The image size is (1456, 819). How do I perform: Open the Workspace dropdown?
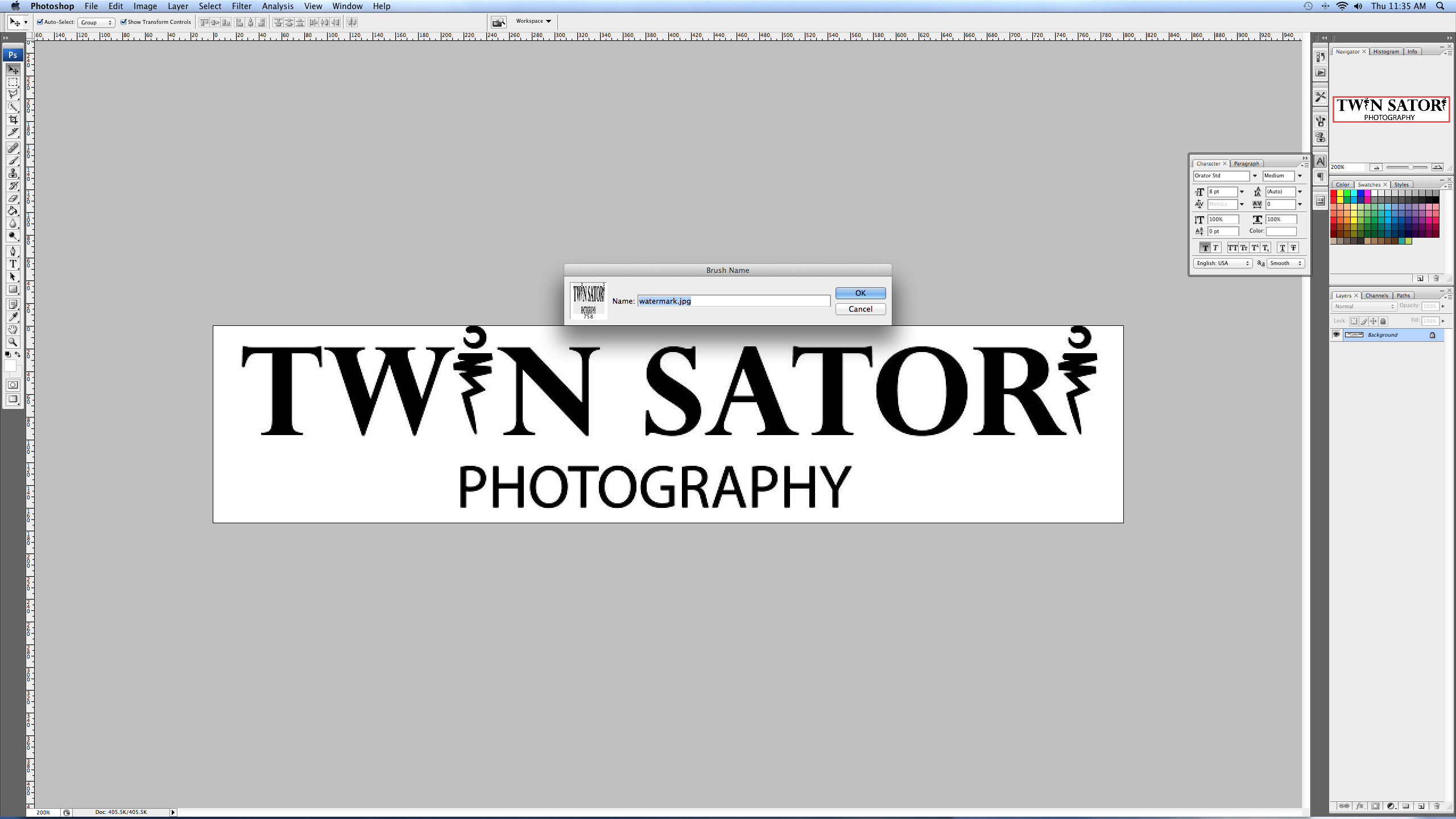533,21
